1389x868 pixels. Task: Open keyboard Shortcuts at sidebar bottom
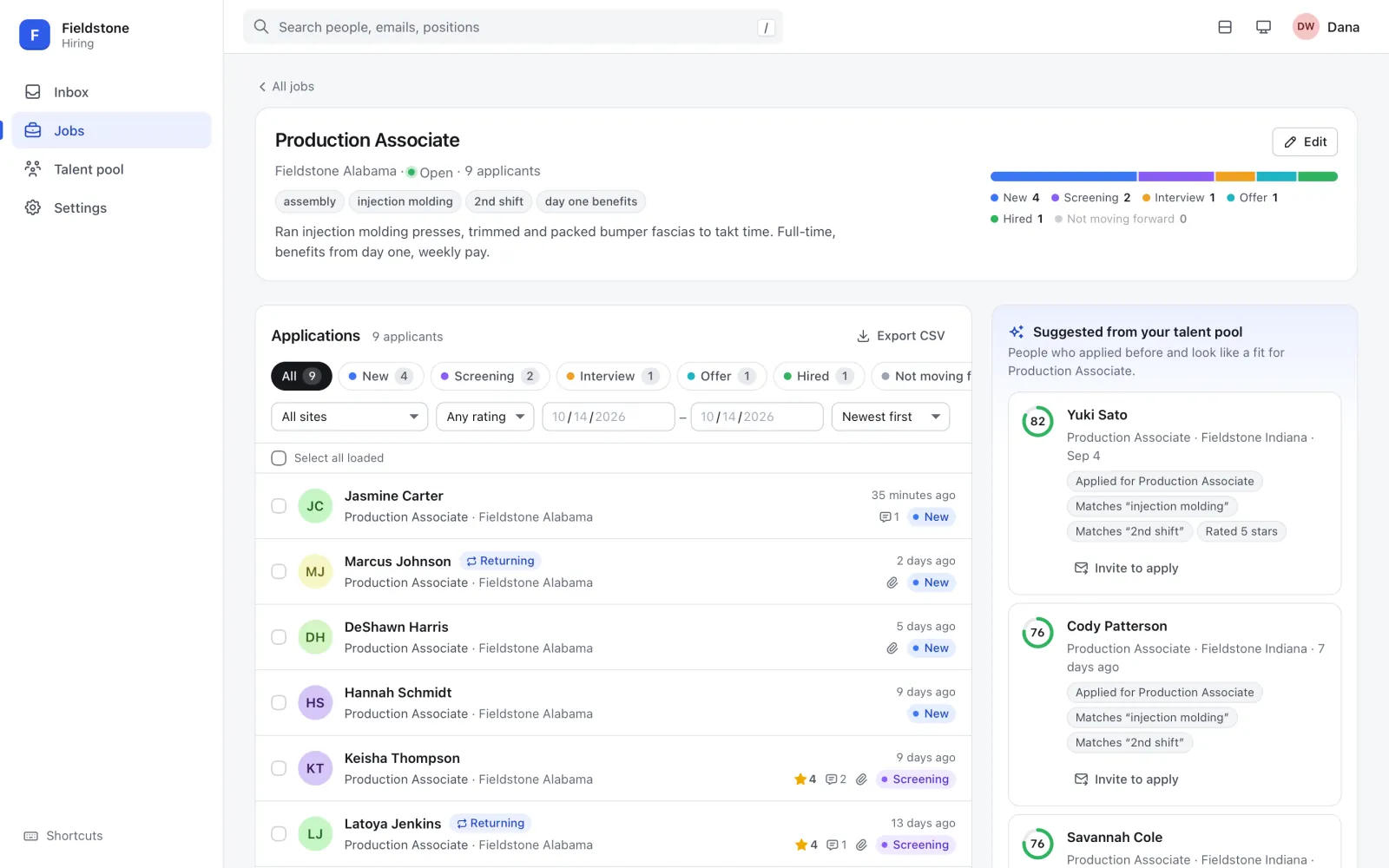(63, 836)
